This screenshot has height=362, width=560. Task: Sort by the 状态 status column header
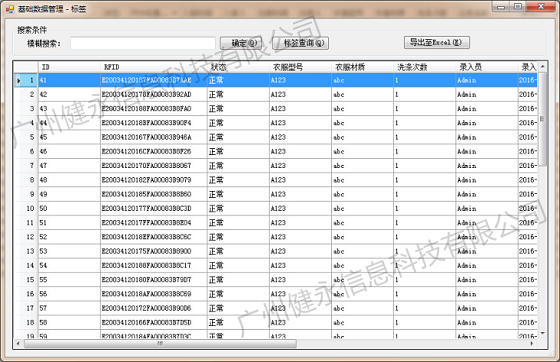[x=238, y=67]
